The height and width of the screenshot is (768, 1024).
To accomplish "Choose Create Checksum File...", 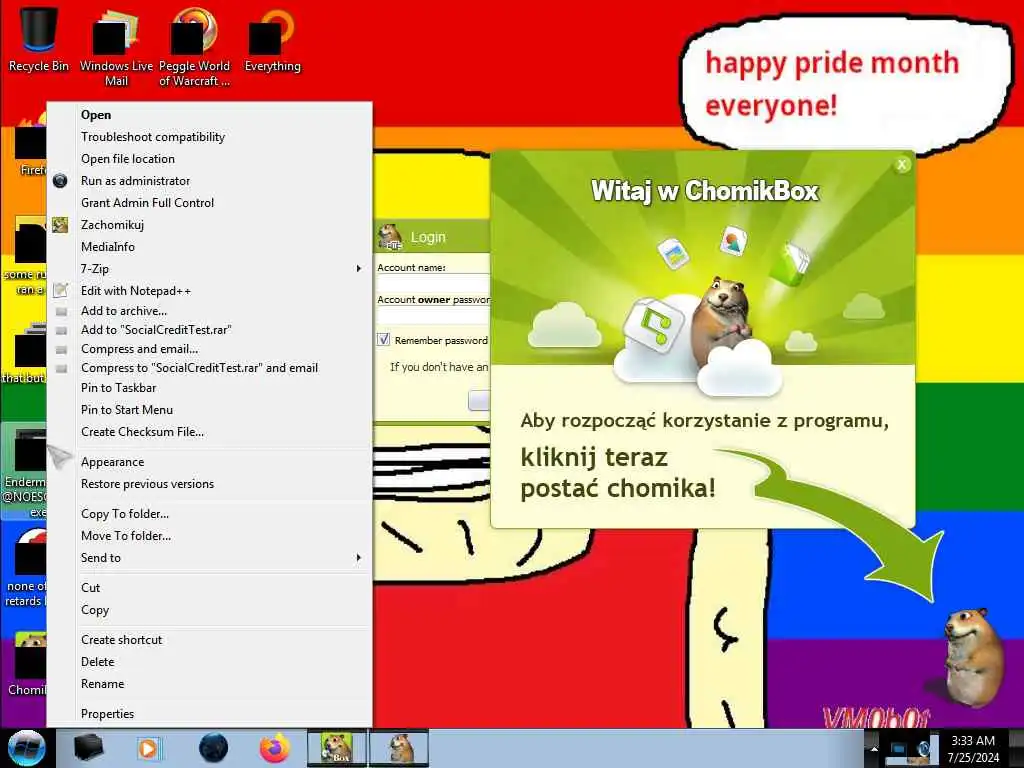I will point(209,432).
